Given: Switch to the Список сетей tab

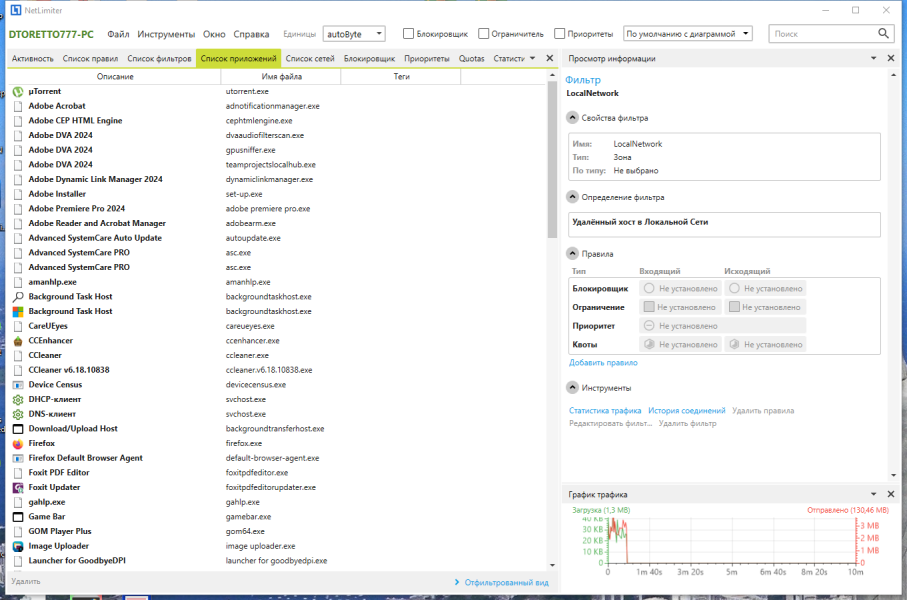Looking at the screenshot, I should [x=310, y=58].
